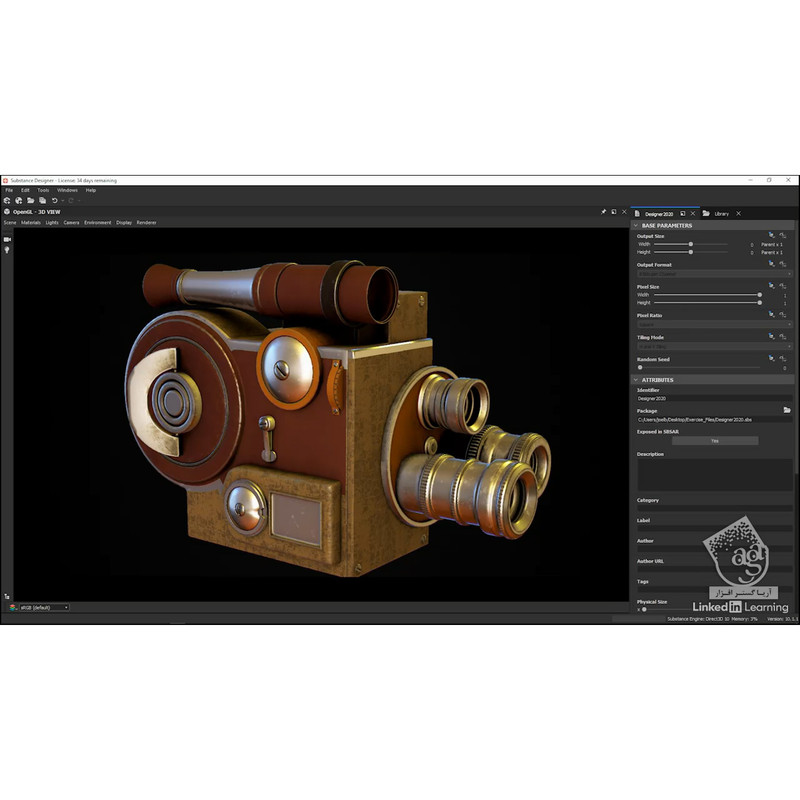Click the new substance icon in the main toolbar
800x800 pixels.
[7, 200]
